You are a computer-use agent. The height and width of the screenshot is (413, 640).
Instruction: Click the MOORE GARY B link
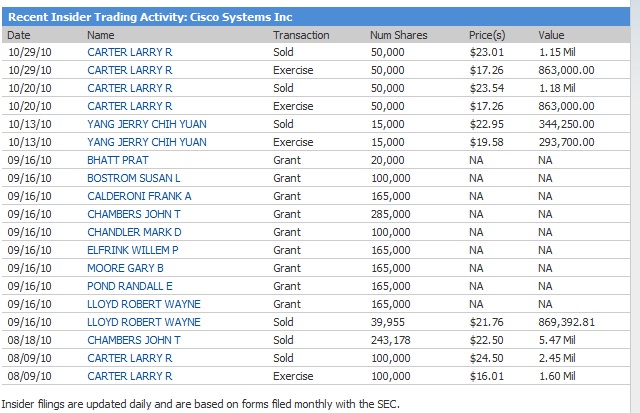click(x=125, y=268)
